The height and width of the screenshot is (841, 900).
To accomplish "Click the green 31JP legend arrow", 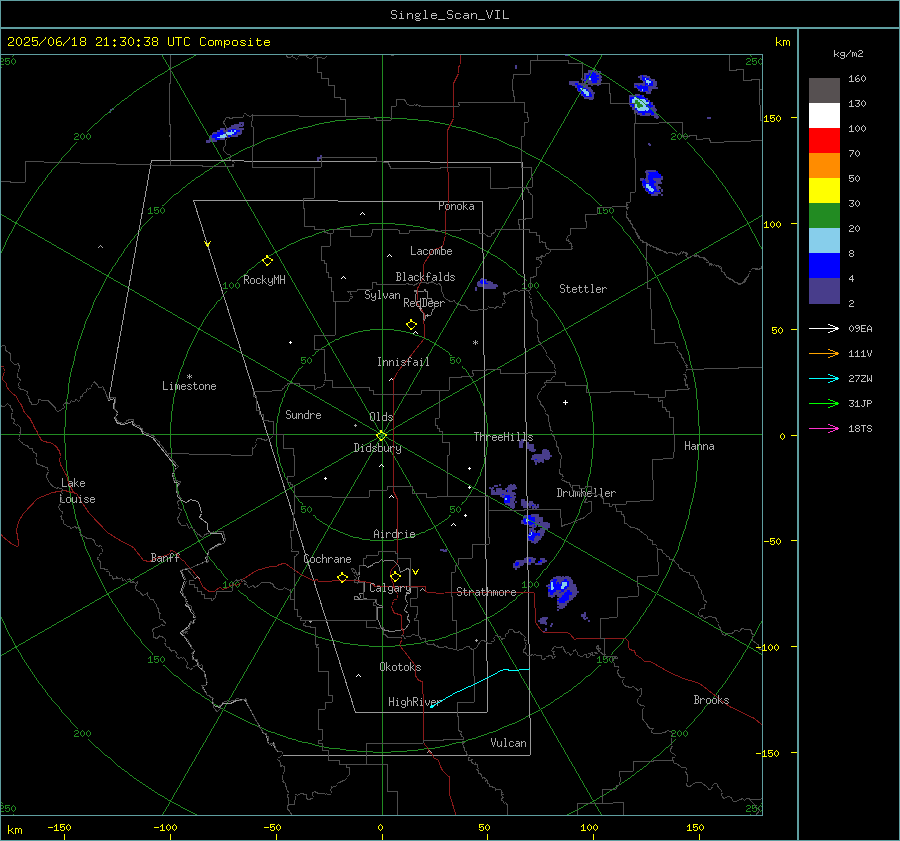I will tap(824, 404).
